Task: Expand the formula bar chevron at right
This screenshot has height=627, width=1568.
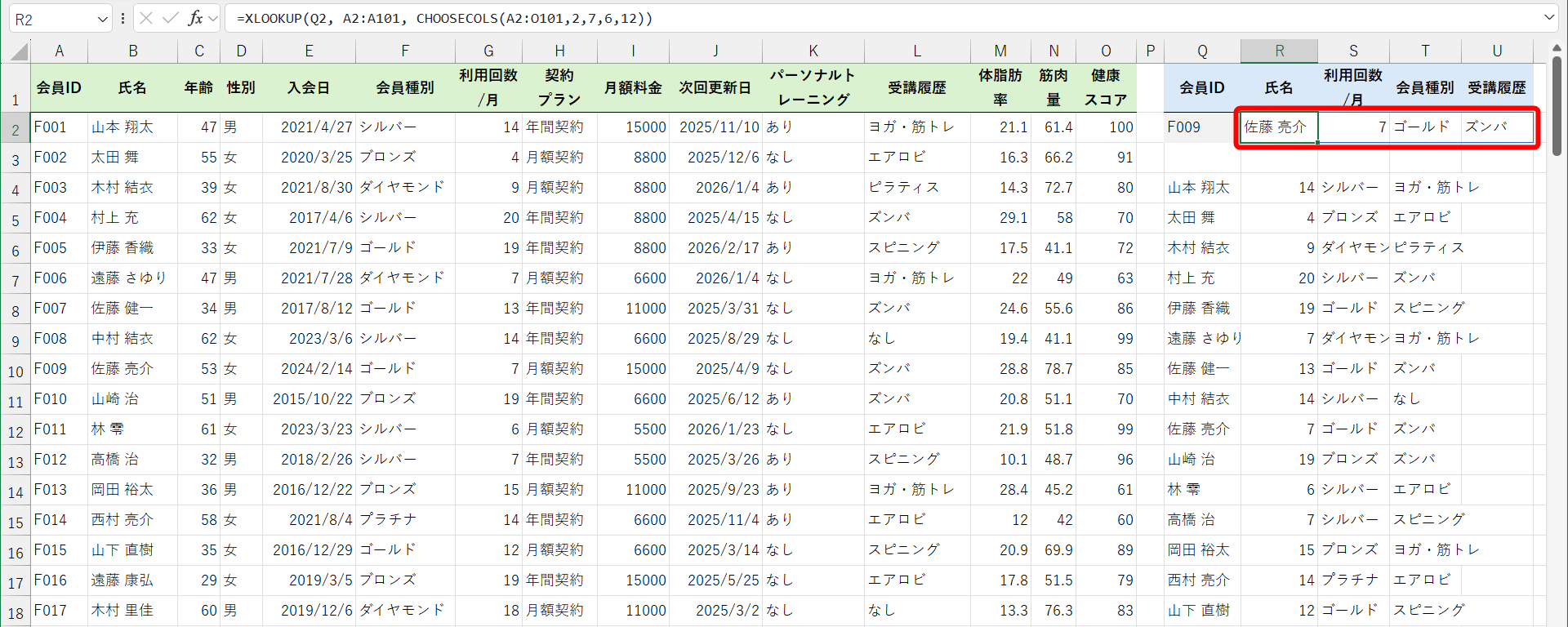Action: point(1549,18)
